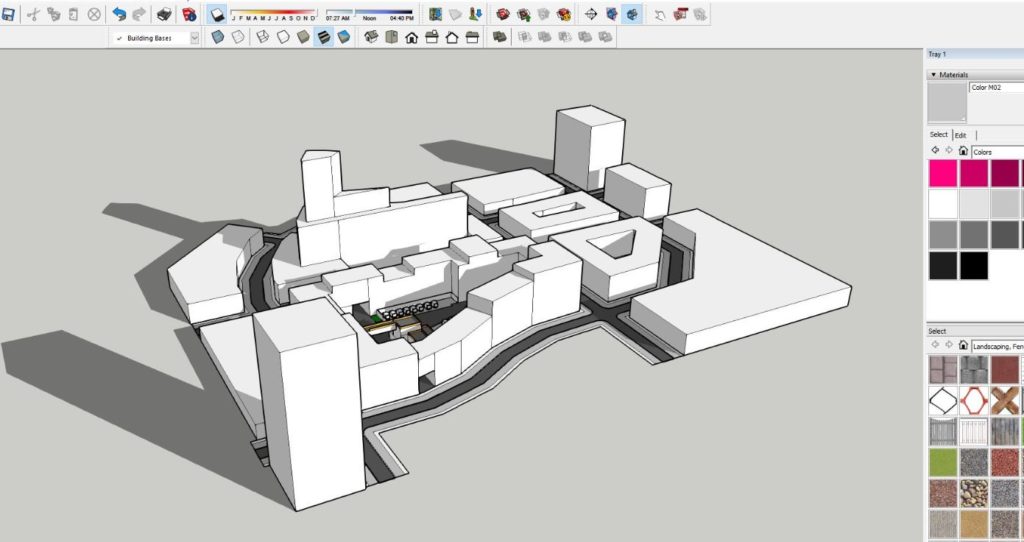1024x542 pixels.
Task: Click the Trim solid tool
Action: (x=585, y=37)
